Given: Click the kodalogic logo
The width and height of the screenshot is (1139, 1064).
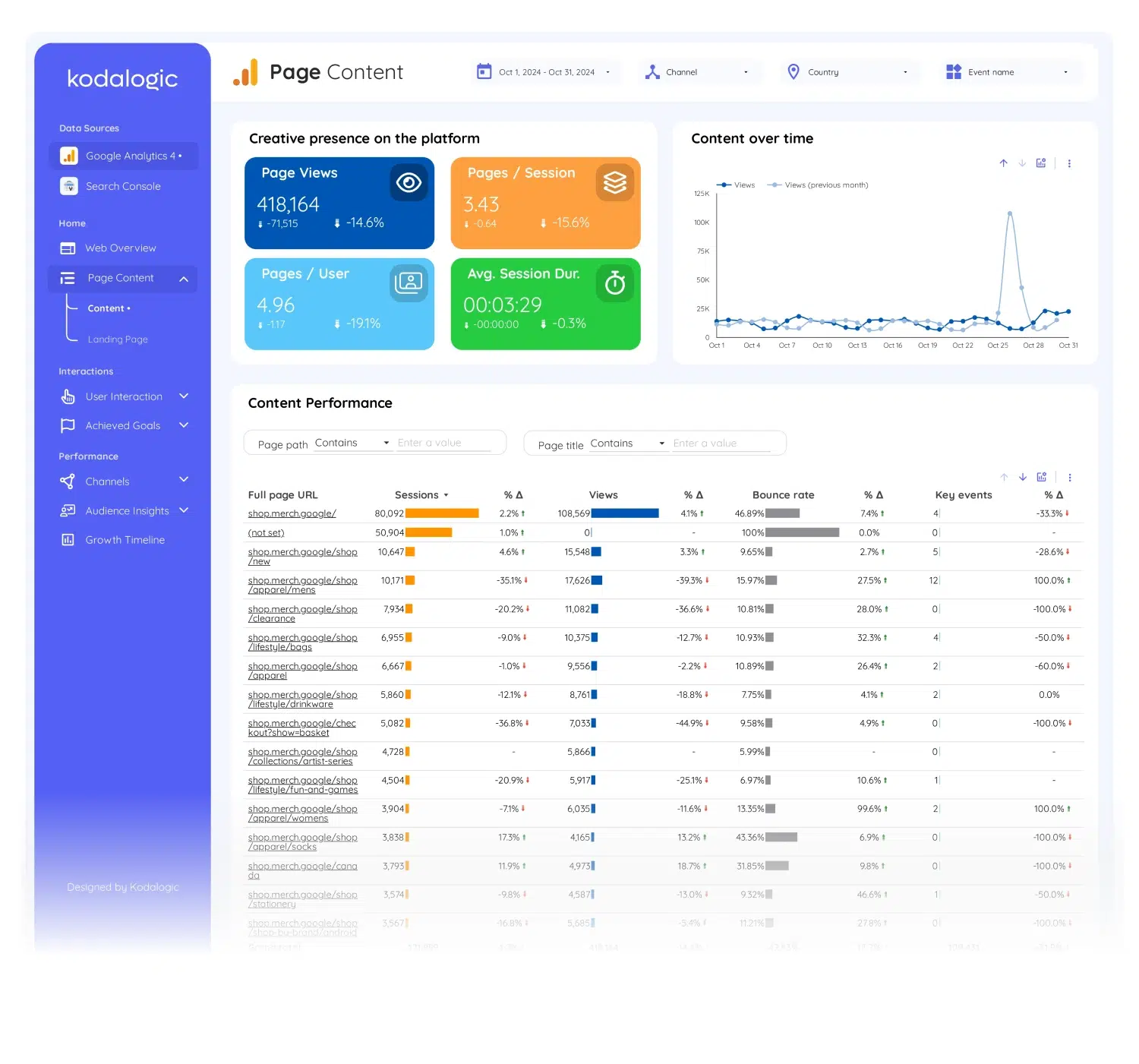Looking at the screenshot, I should (x=122, y=78).
